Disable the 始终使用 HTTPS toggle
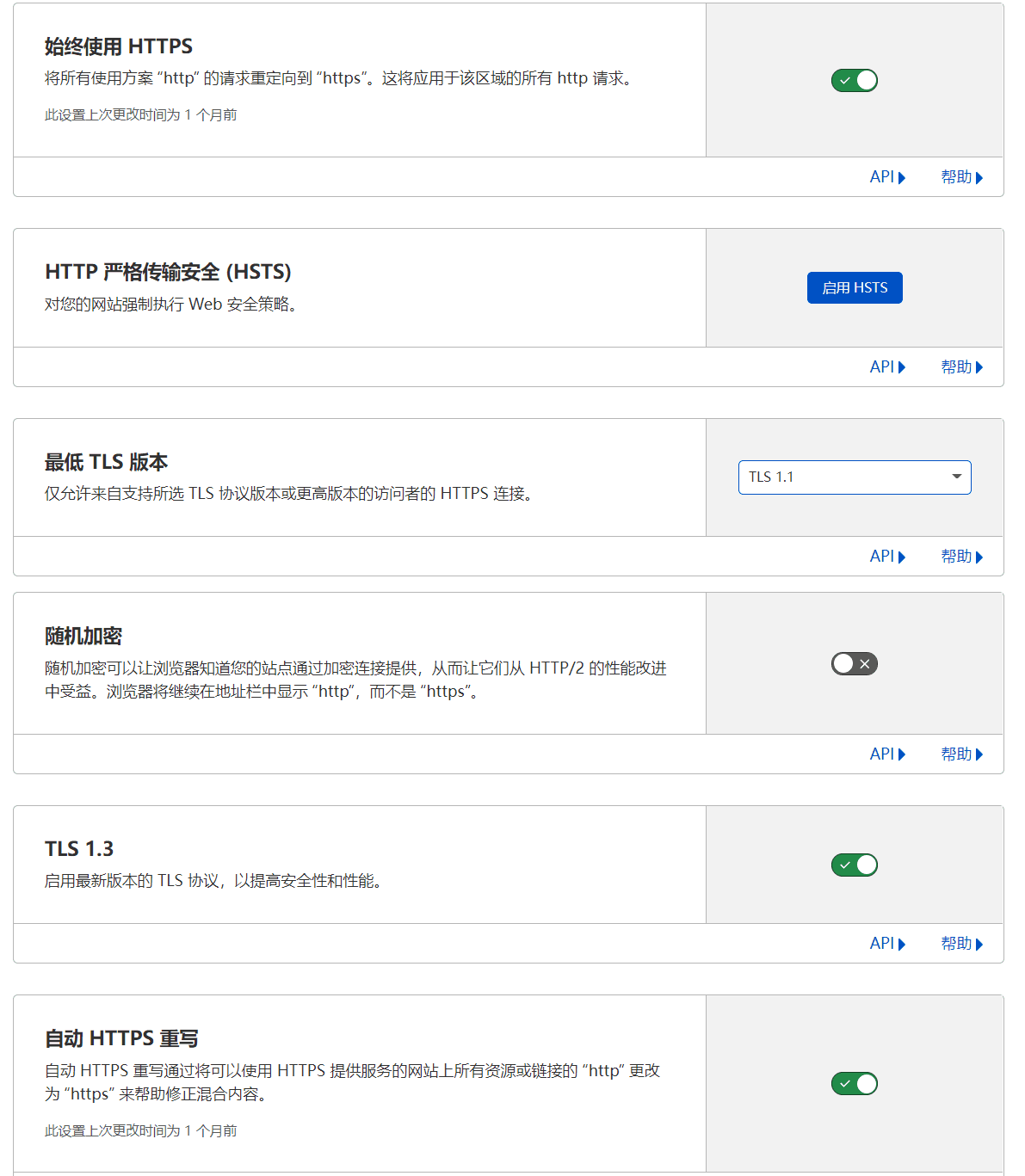The width and height of the screenshot is (1025, 1176). pyautogui.click(x=854, y=80)
